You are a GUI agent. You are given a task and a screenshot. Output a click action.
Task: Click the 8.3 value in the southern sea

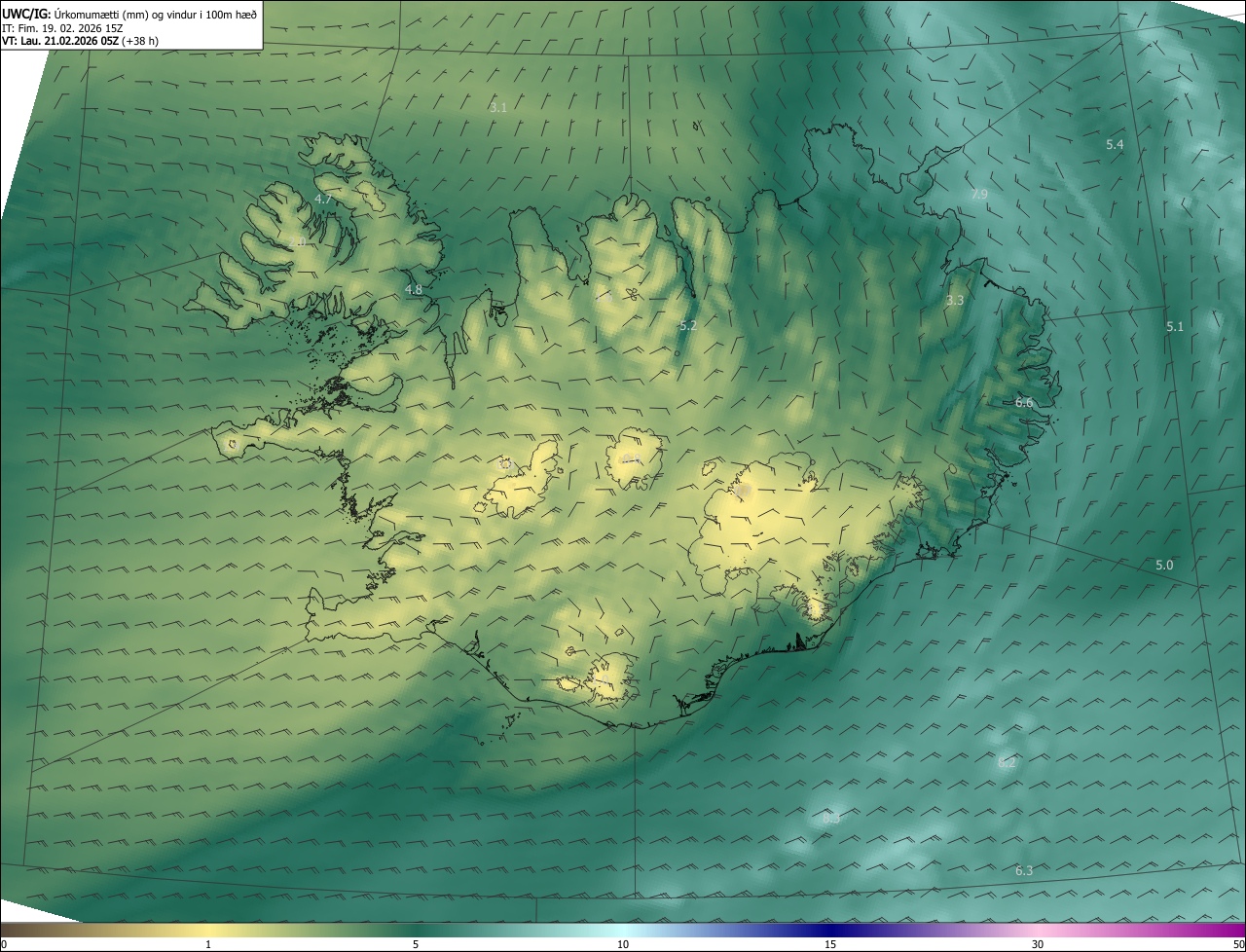click(831, 819)
